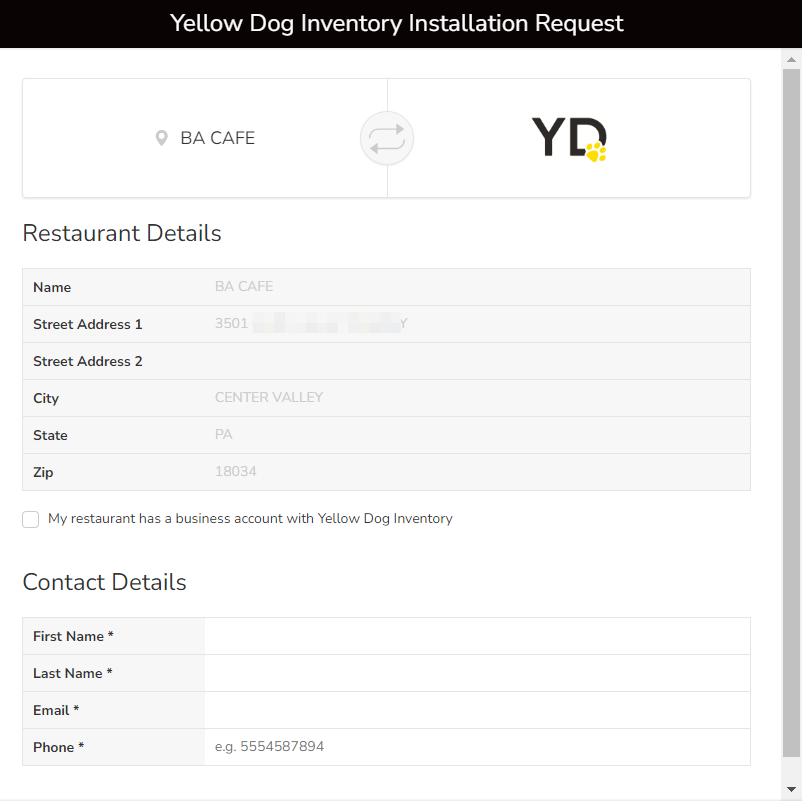This screenshot has width=802, height=811.
Task: Click the empty Street Address 2 field
Action: click(x=476, y=361)
